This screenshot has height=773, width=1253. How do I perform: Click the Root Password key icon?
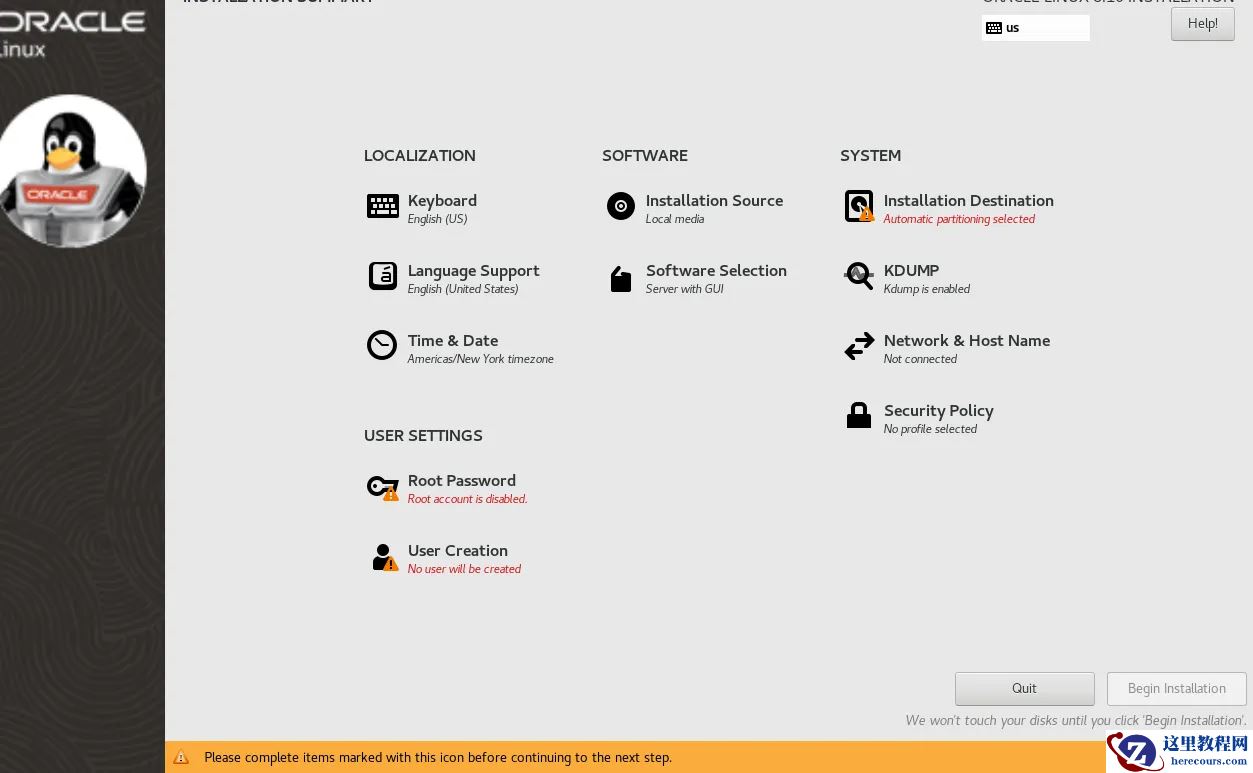[x=383, y=488]
